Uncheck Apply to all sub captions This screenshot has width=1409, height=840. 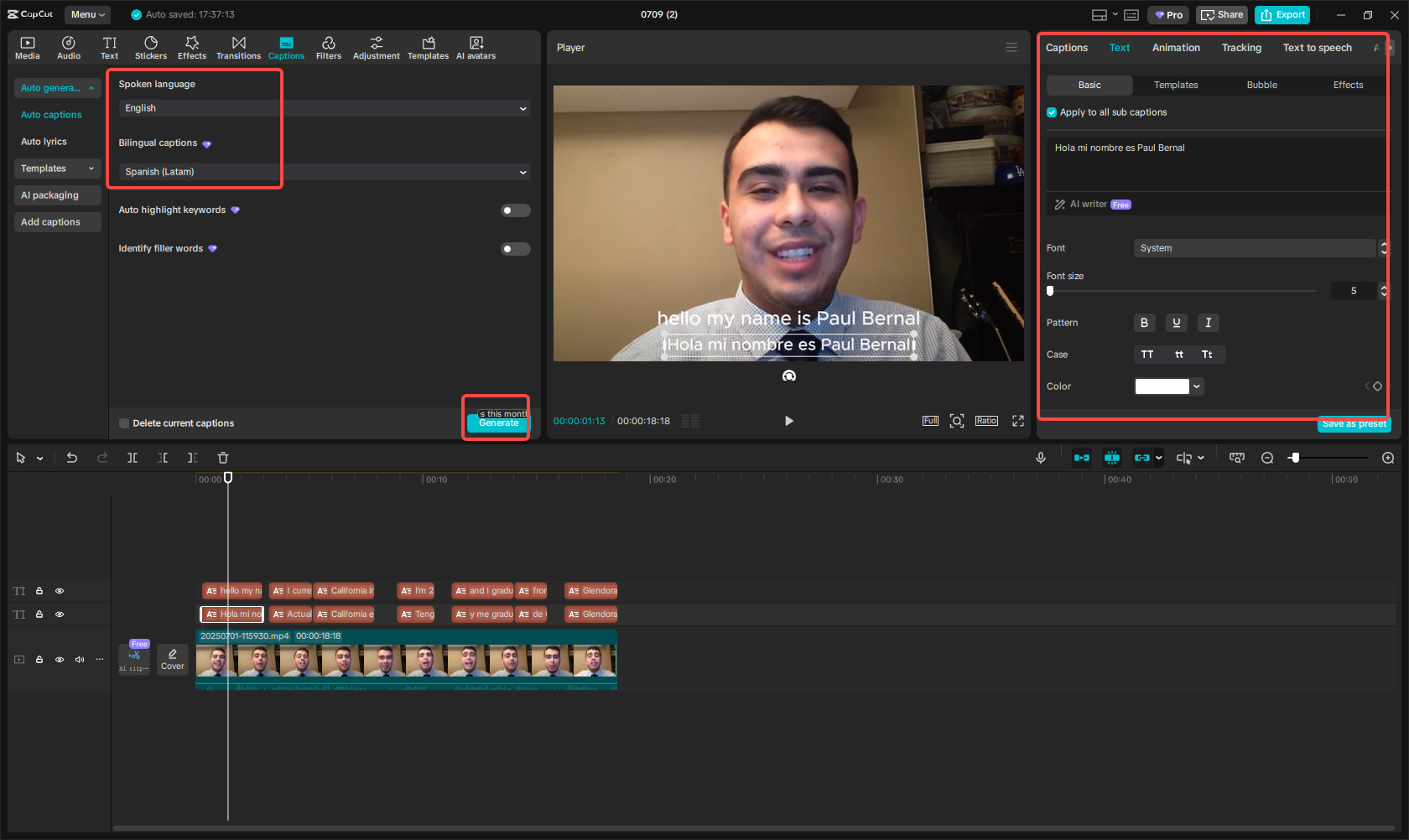coord(1052,111)
